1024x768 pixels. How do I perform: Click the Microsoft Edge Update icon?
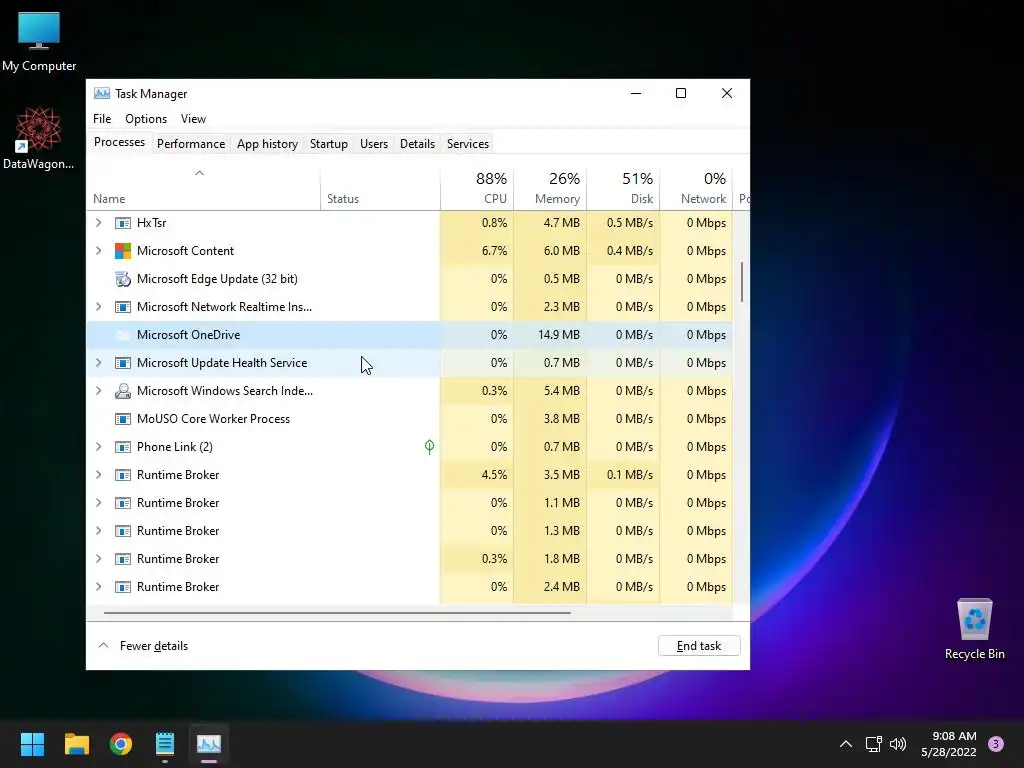123,279
